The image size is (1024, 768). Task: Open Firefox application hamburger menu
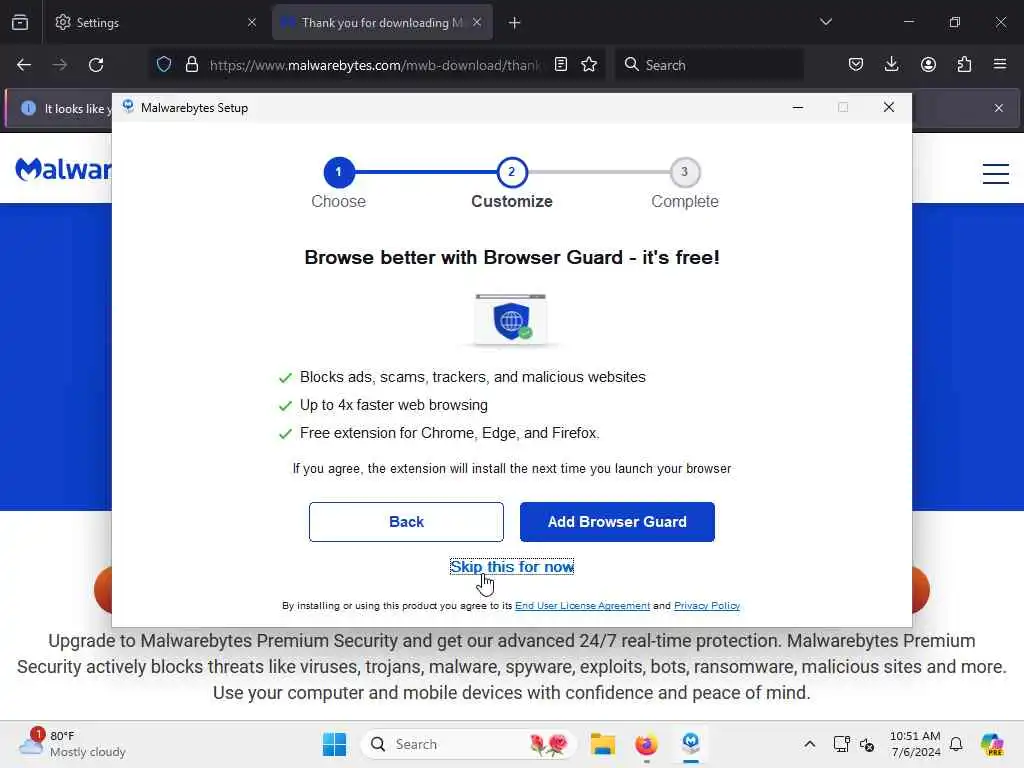tap(1000, 64)
